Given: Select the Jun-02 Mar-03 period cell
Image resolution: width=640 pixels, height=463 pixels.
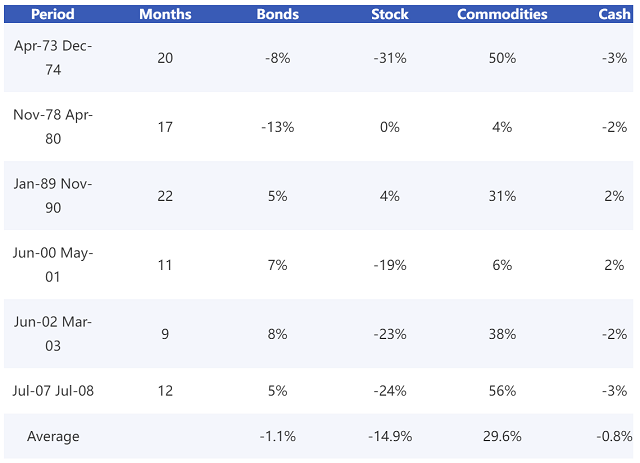Looking at the screenshot, I should coord(53,334).
